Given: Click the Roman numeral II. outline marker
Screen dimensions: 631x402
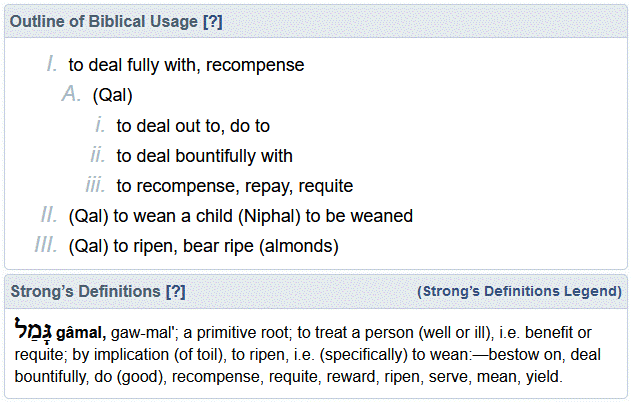Looking at the screenshot, I should pos(49,216).
